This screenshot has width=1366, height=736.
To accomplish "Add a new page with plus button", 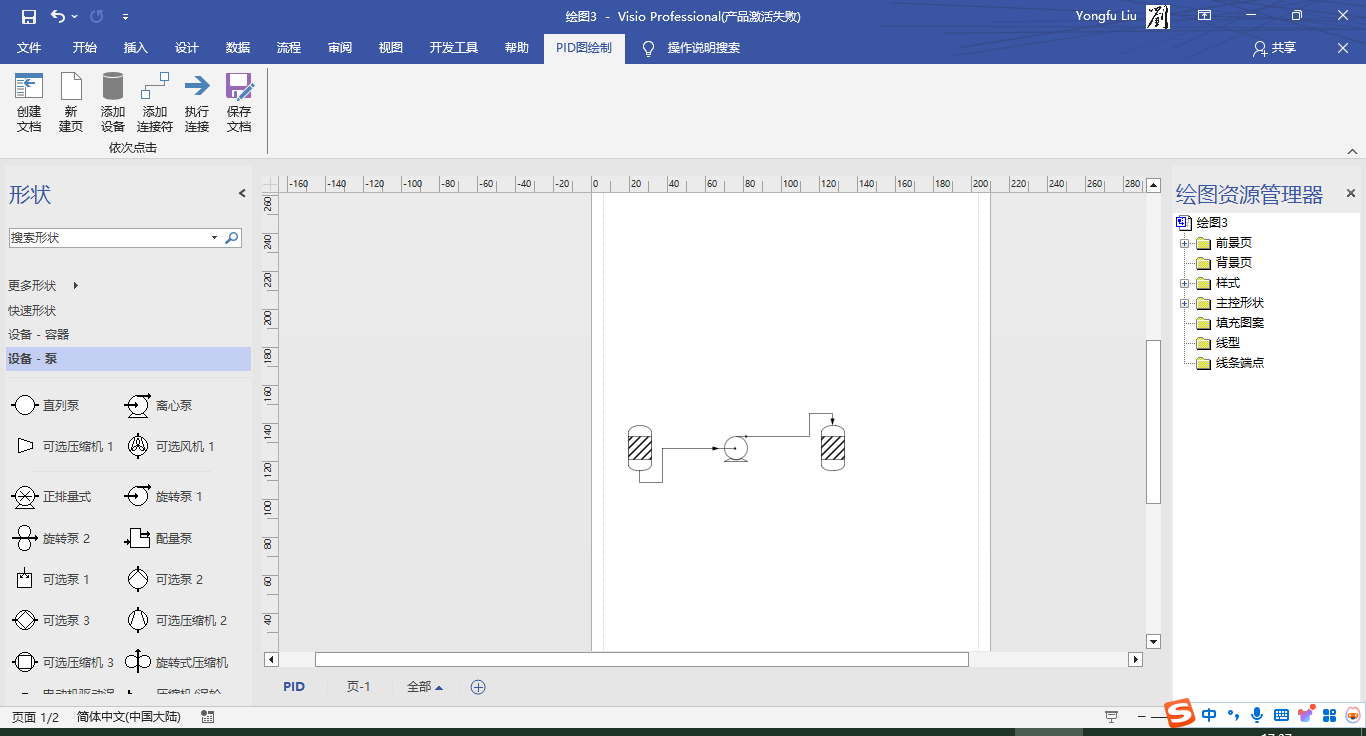I will (478, 687).
